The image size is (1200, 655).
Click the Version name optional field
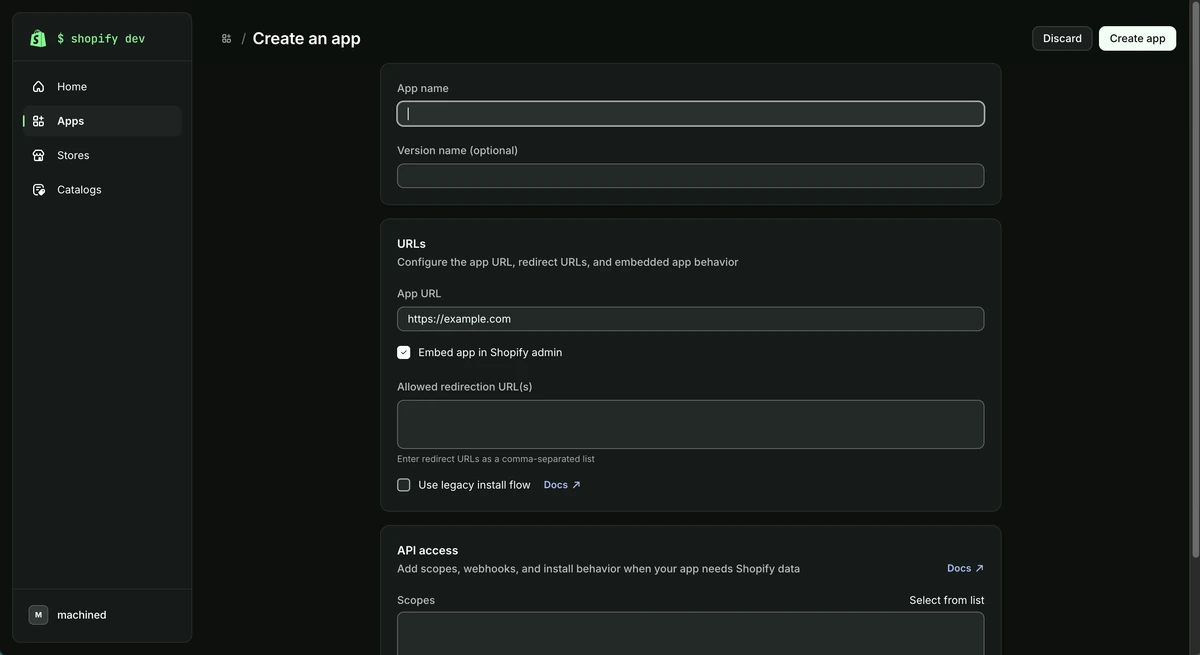(x=690, y=176)
